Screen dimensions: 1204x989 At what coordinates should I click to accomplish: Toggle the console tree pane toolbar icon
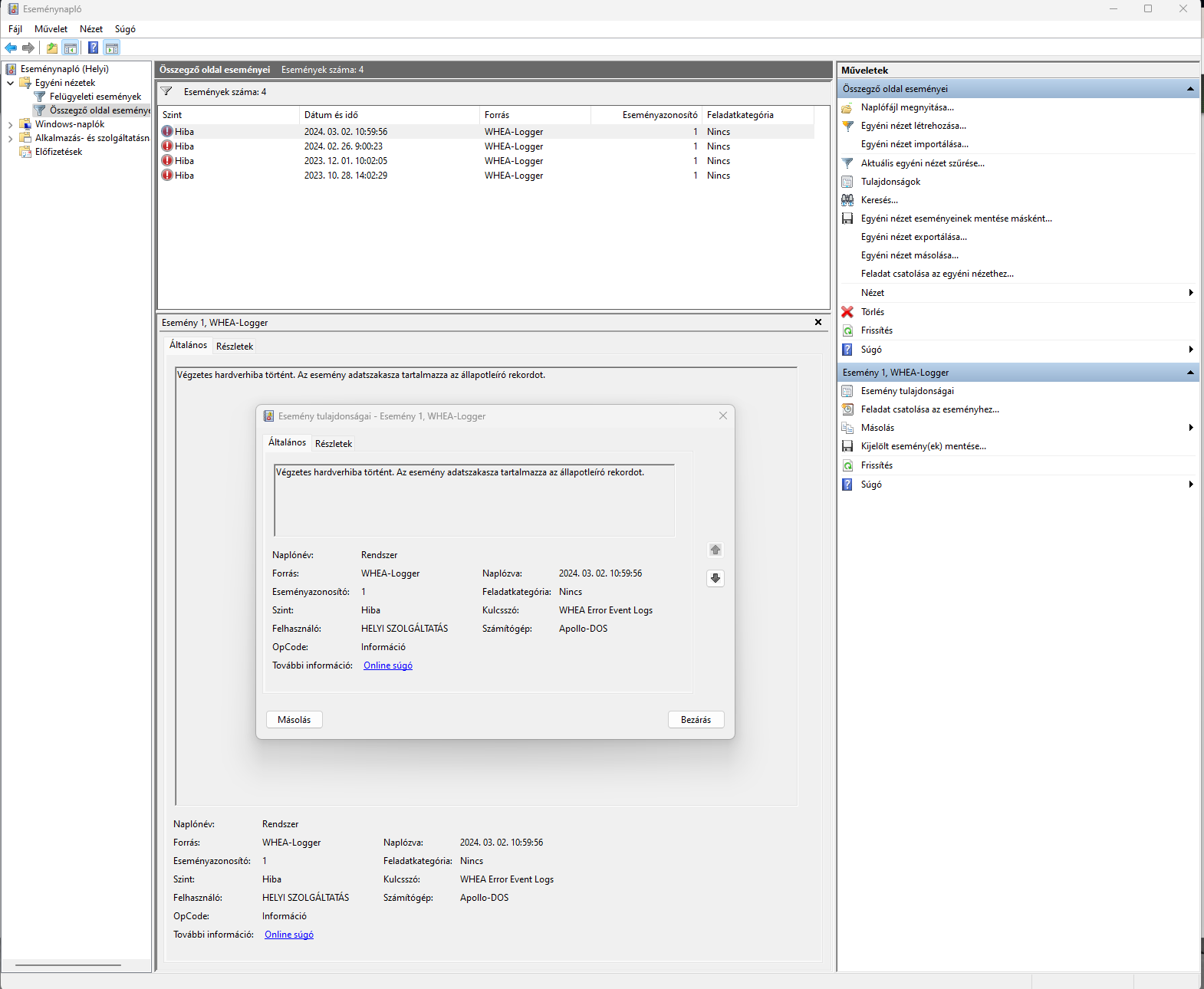point(71,48)
